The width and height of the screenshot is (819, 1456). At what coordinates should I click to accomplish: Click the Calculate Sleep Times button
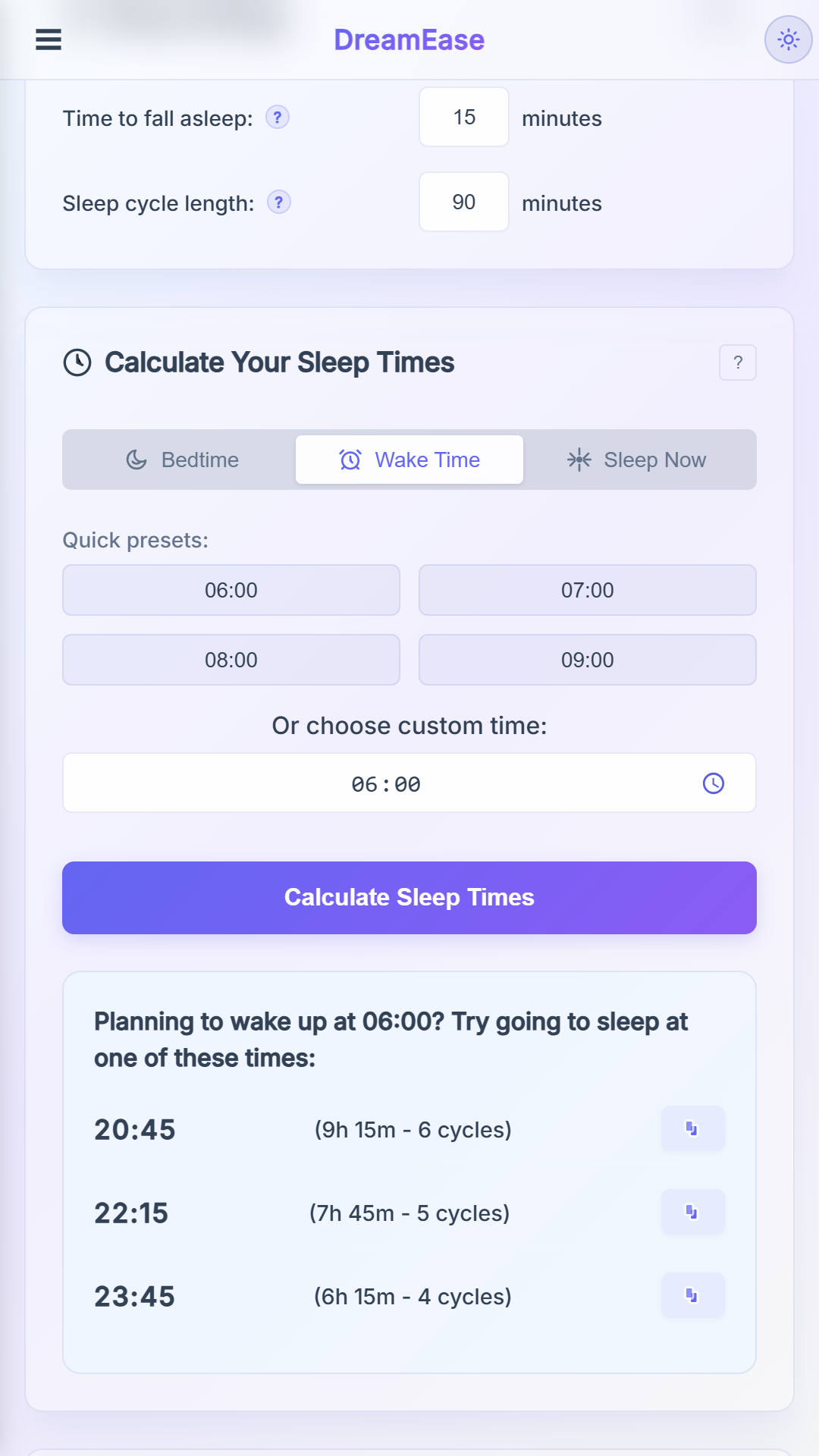click(409, 898)
